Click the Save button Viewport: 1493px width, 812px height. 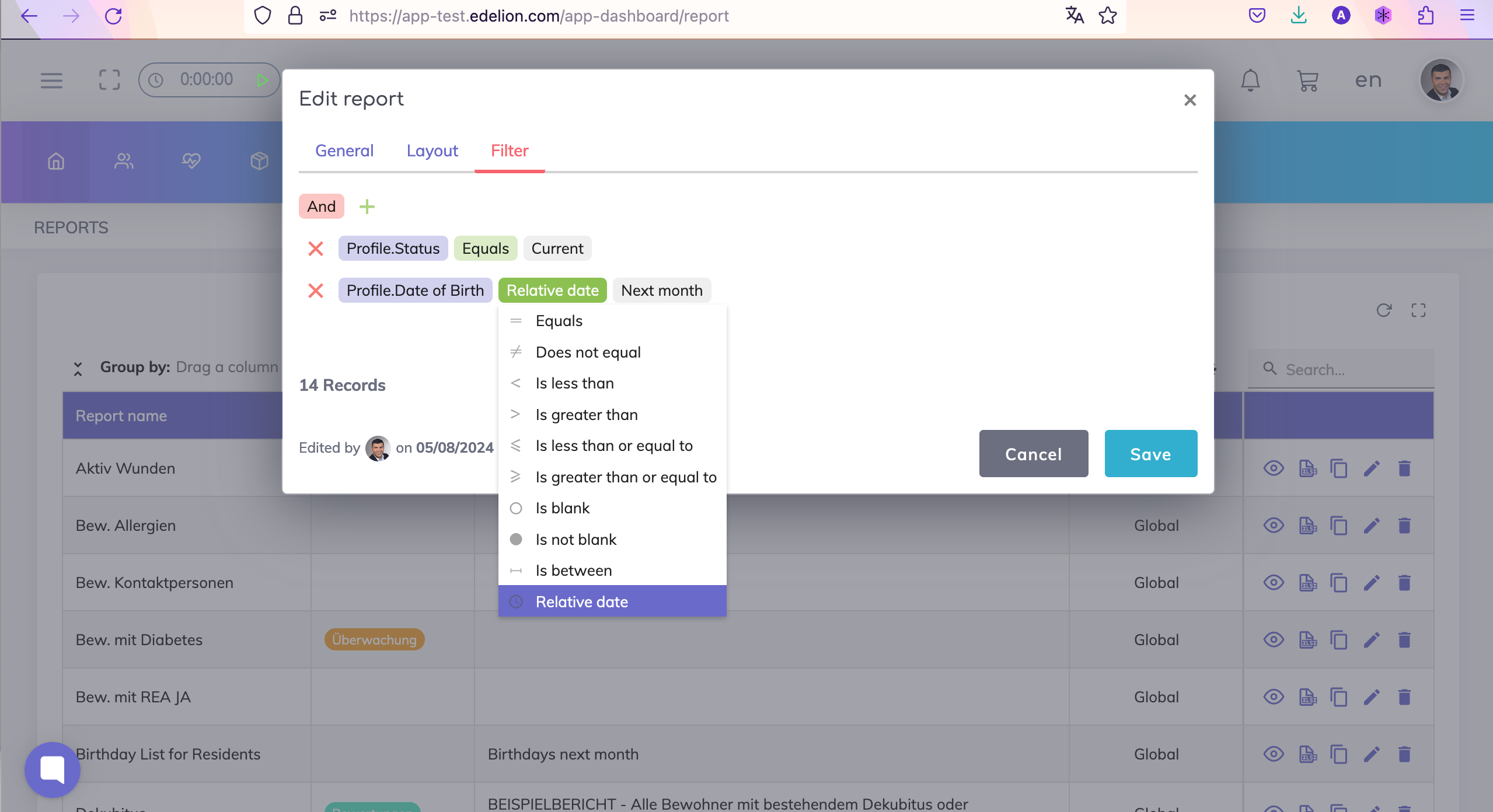pos(1150,454)
